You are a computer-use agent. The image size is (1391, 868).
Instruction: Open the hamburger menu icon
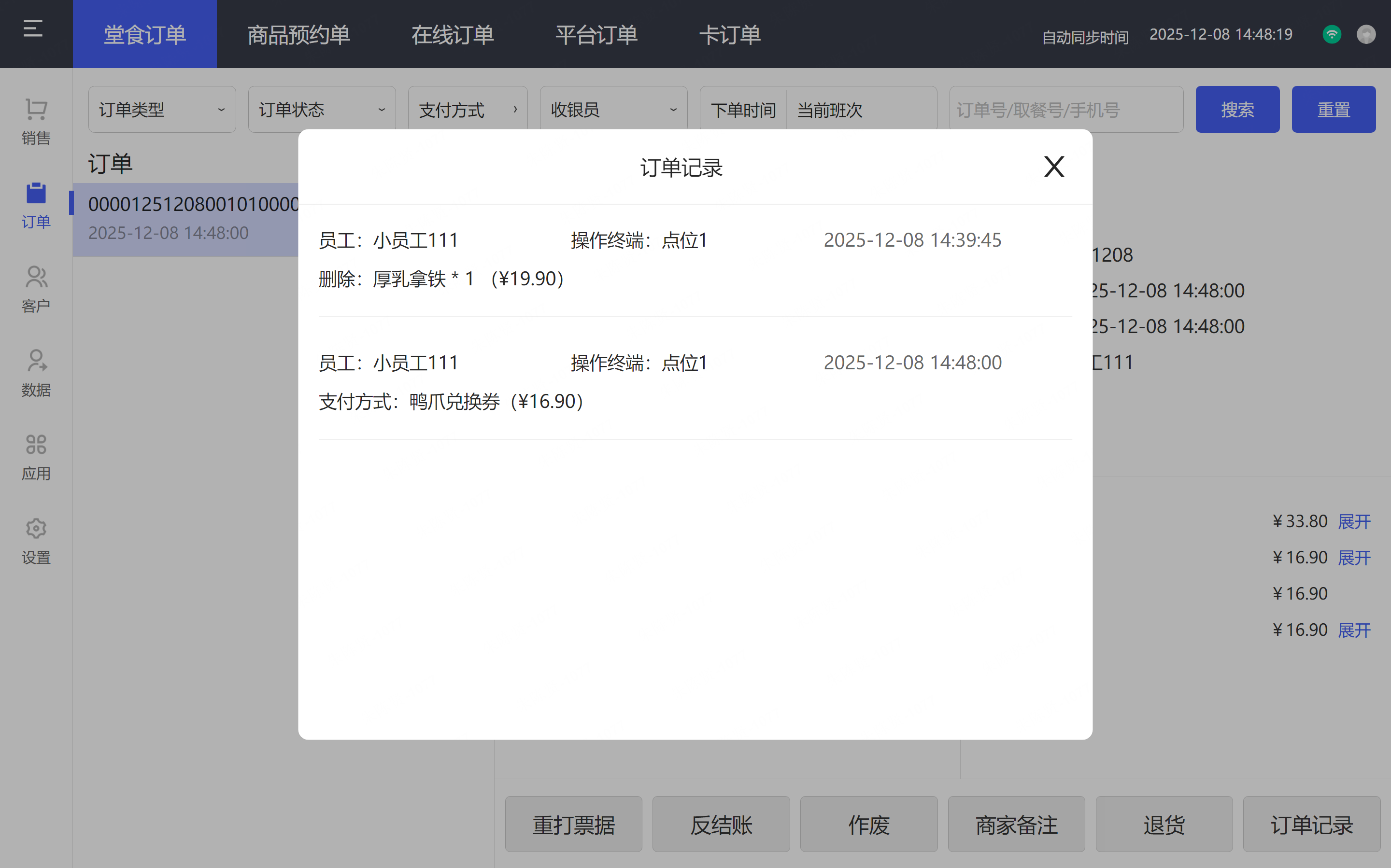click(x=33, y=28)
